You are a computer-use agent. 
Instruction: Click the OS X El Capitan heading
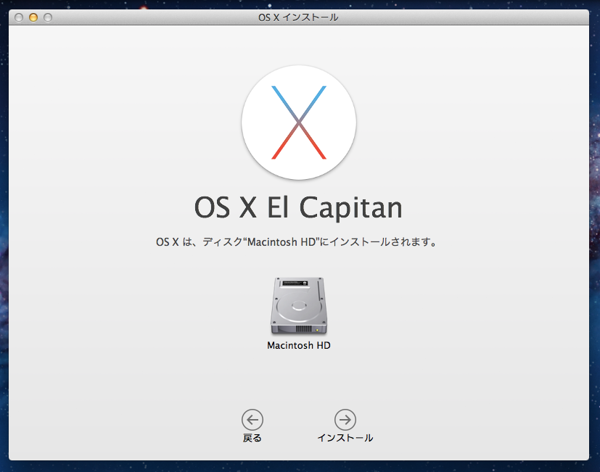(x=298, y=208)
